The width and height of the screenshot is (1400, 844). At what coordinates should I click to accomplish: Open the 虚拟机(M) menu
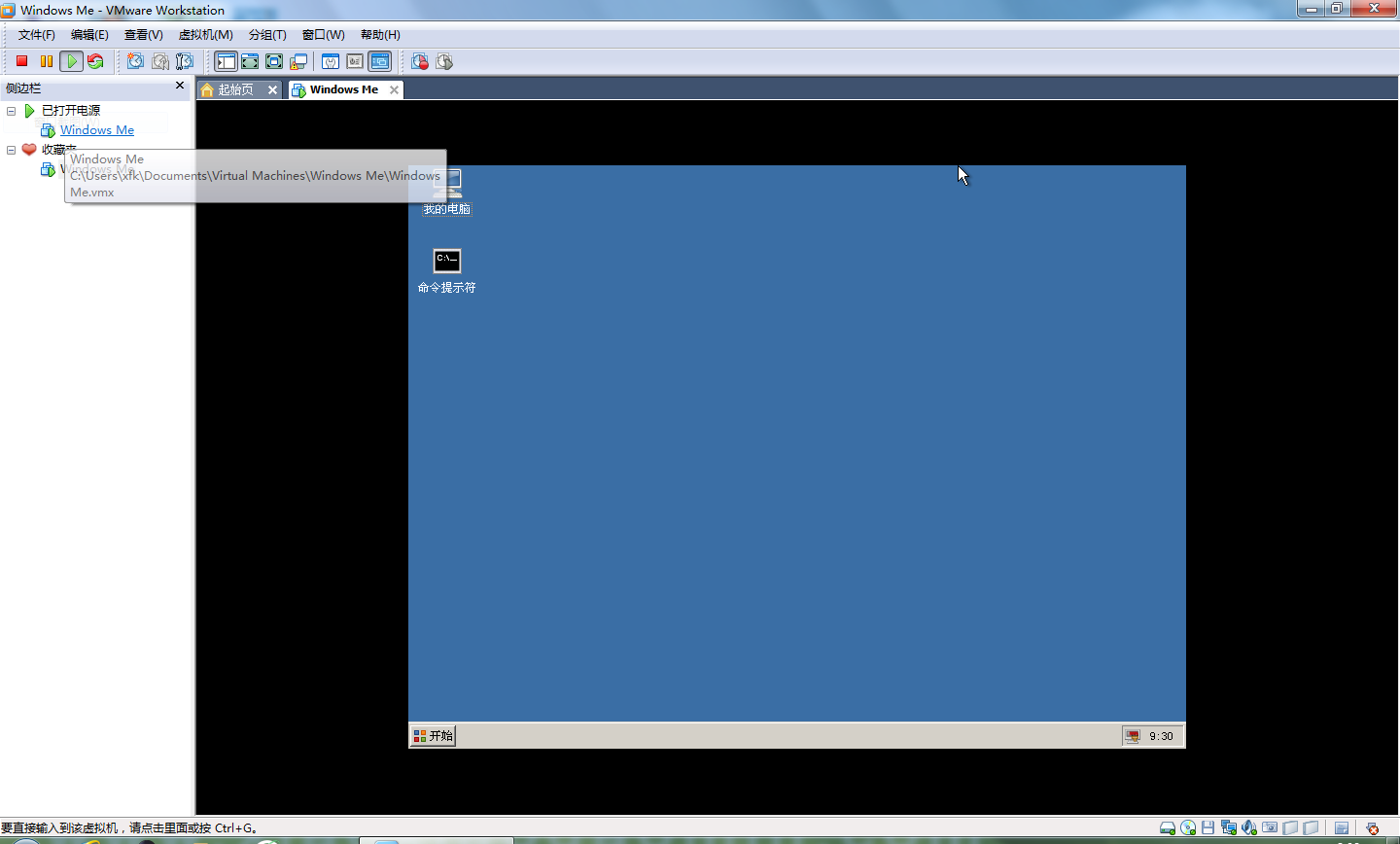pyautogui.click(x=205, y=35)
